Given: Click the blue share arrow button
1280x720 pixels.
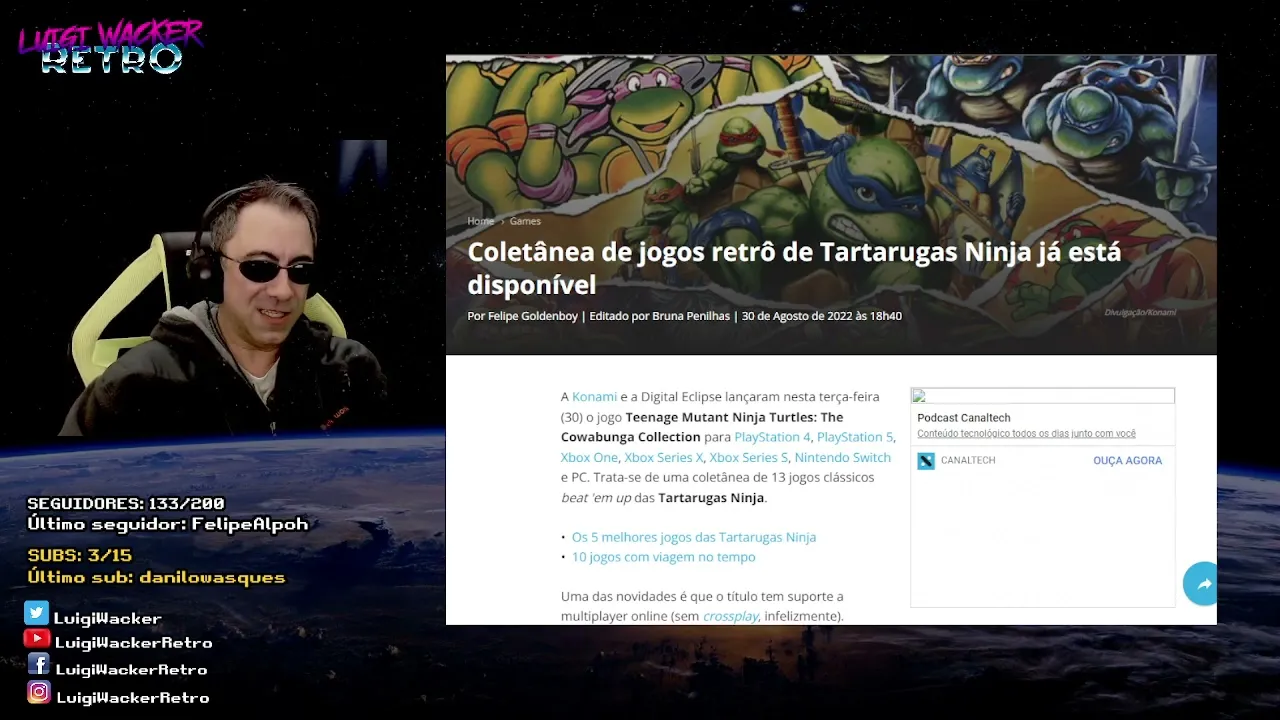Looking at the screenshot, I should [x=1201, y=584].
